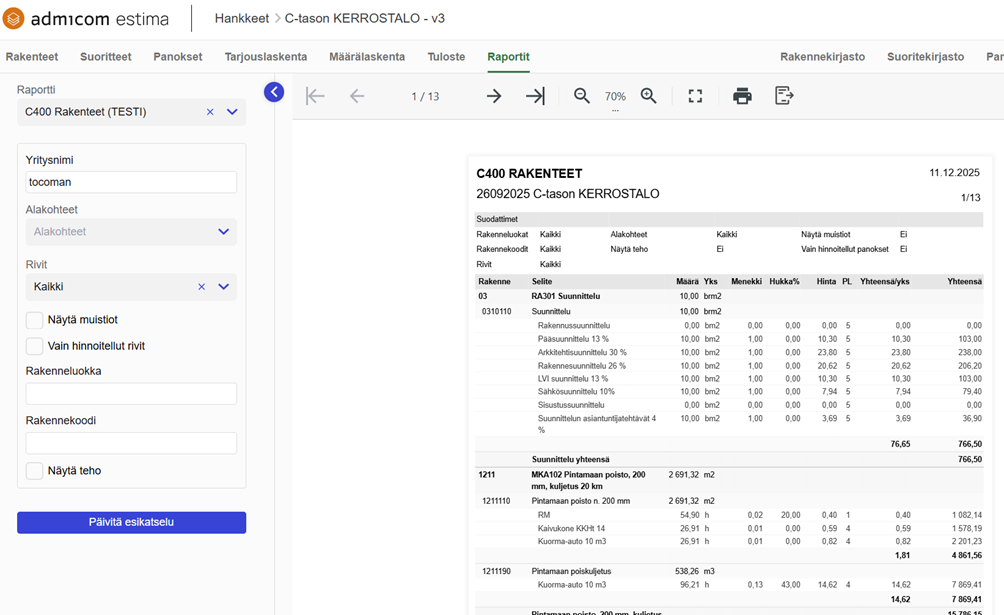The width and height of the screenshot is (1004, 615).
Task: Zoom out the report preview
Action: click(x=582, y=96)
